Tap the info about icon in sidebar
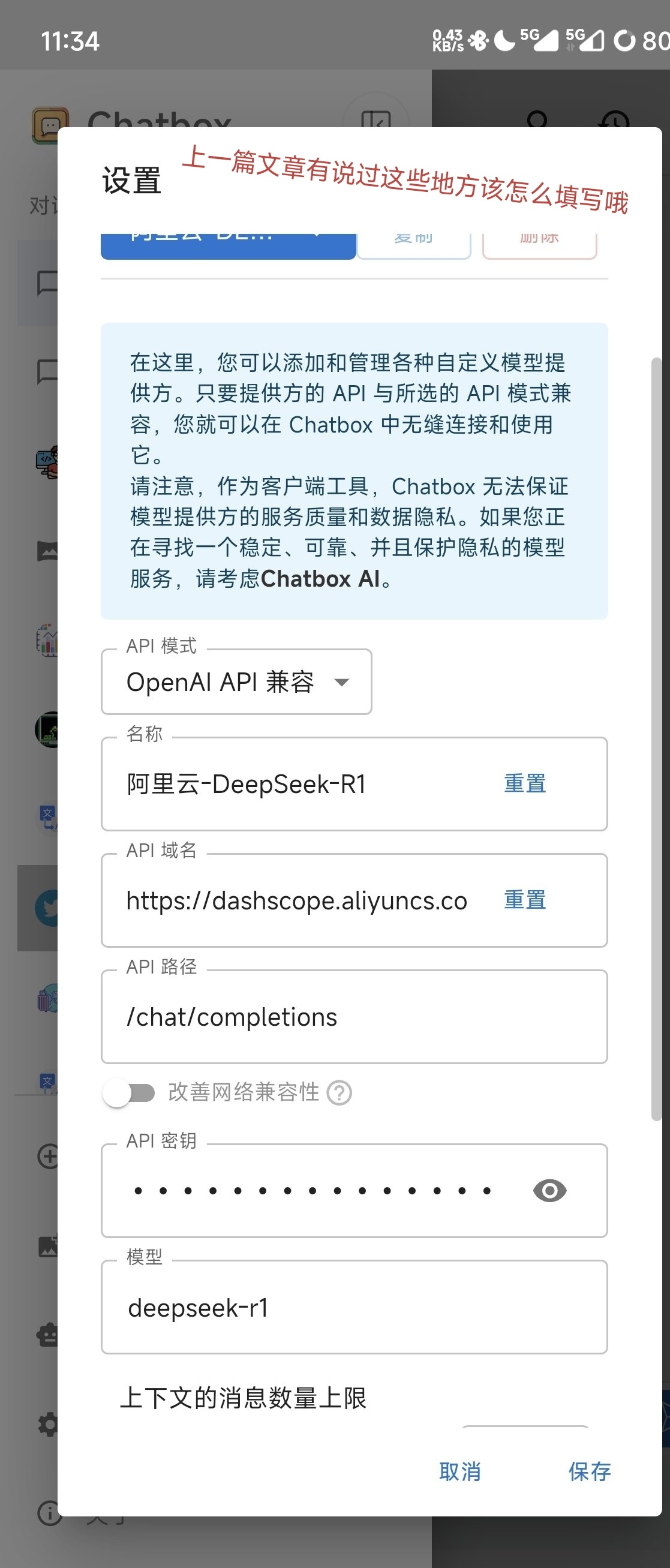670x1568 pixels. 49,1513
